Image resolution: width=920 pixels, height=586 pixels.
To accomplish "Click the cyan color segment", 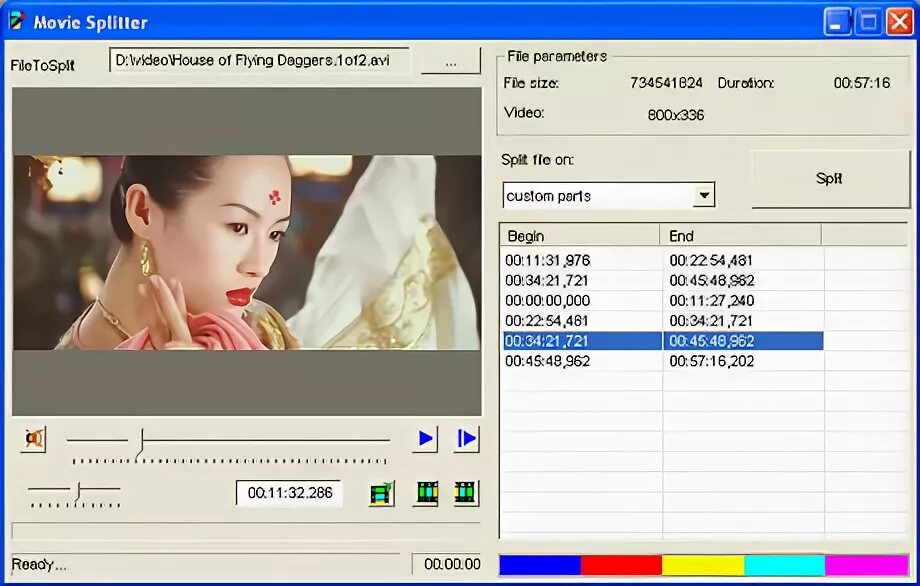I will click(x=784, y=565).
